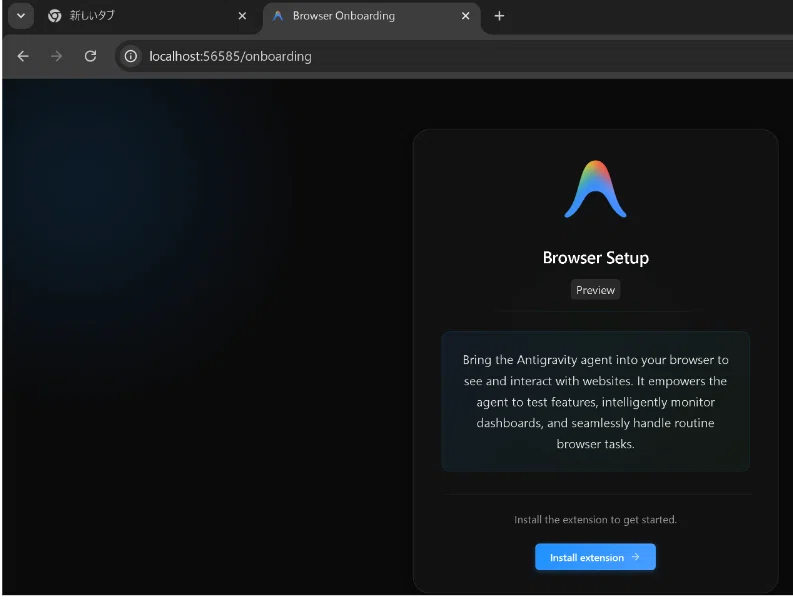View site information icon in address bar
The image size is (793, 601).
130,56
